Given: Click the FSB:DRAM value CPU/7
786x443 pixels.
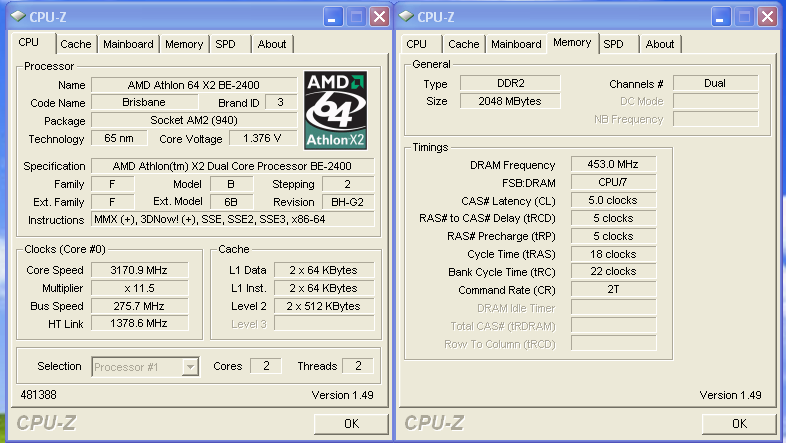Looking at the screenshot, I should click(613, 182).
